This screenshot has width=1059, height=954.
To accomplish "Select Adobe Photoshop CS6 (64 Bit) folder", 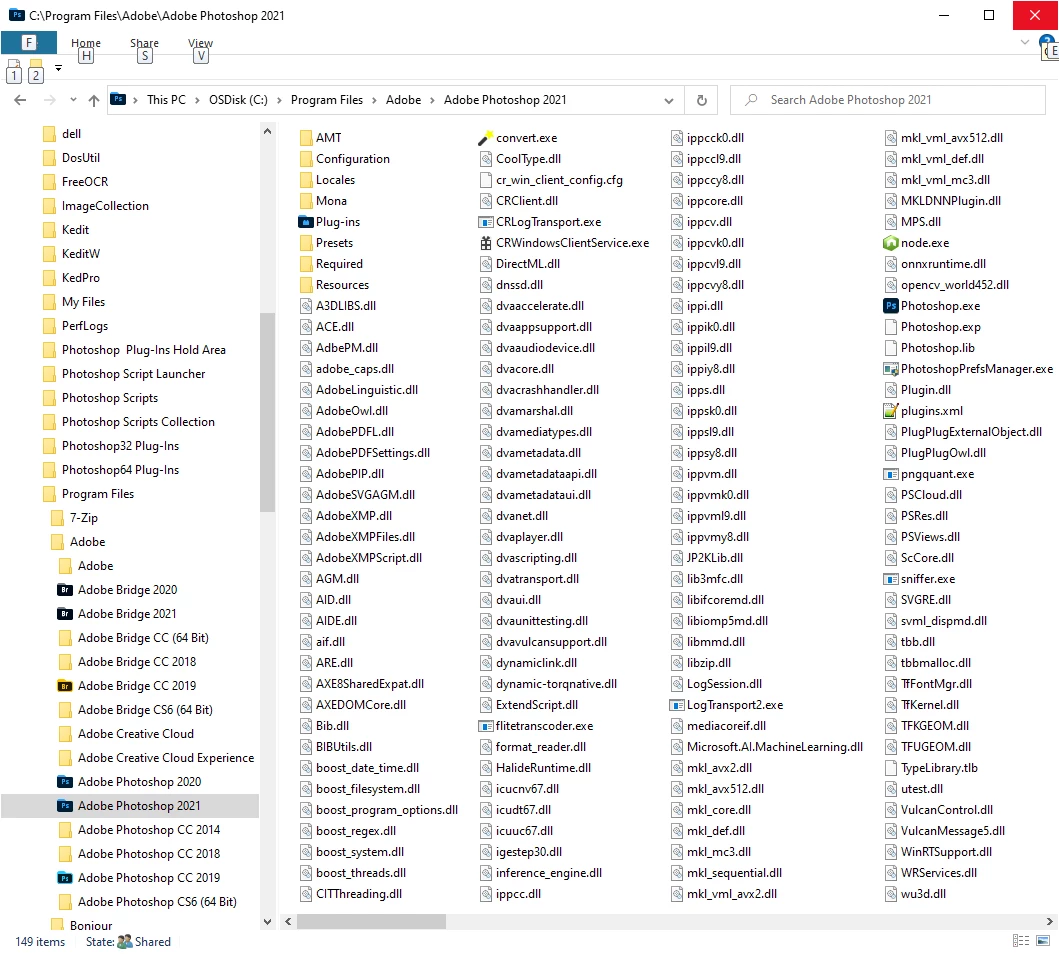I will point(157,901).
